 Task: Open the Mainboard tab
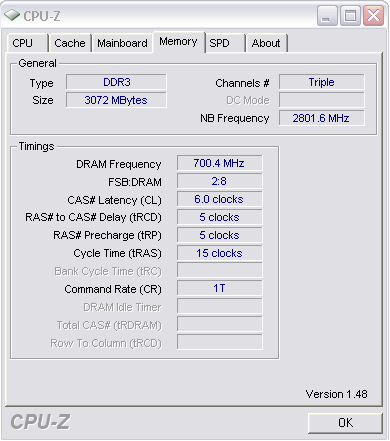(x=122, y=43)
